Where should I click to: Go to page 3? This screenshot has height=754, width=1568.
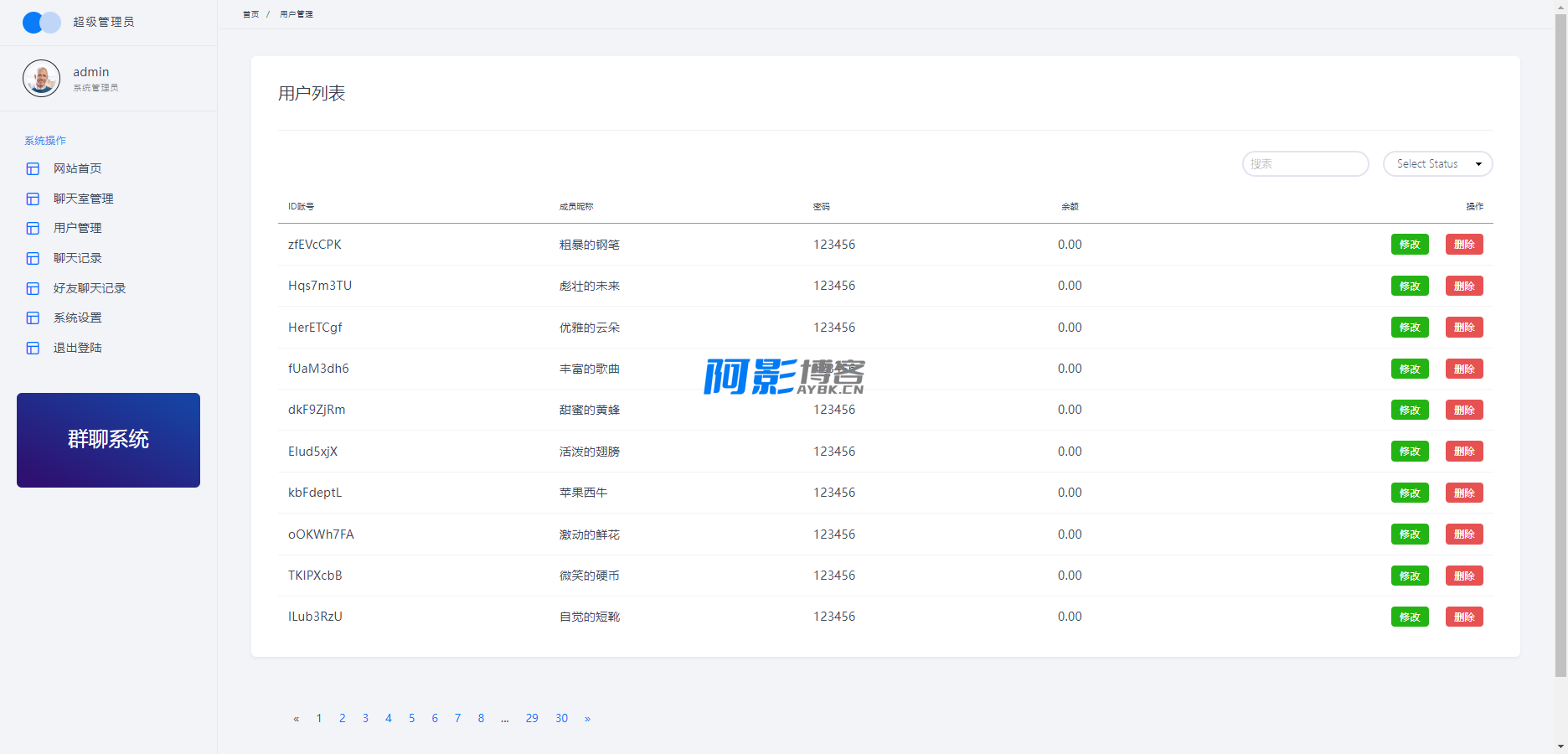pyautogui.click(x=365, y=719)
